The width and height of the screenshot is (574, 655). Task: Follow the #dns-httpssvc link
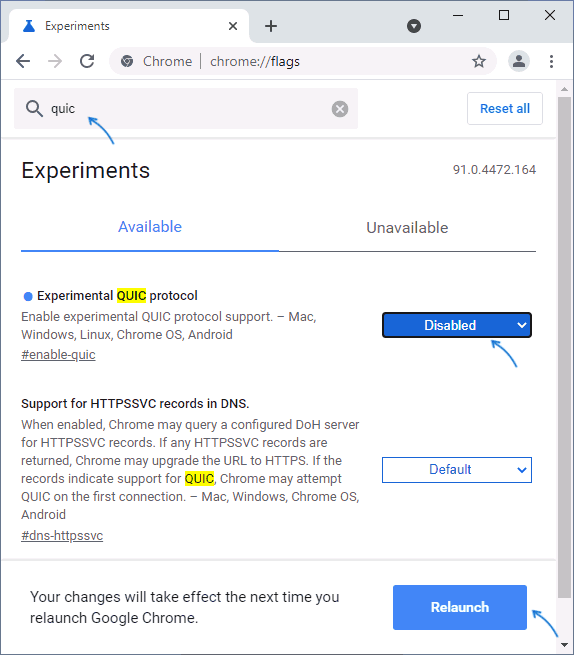[62, 536]
